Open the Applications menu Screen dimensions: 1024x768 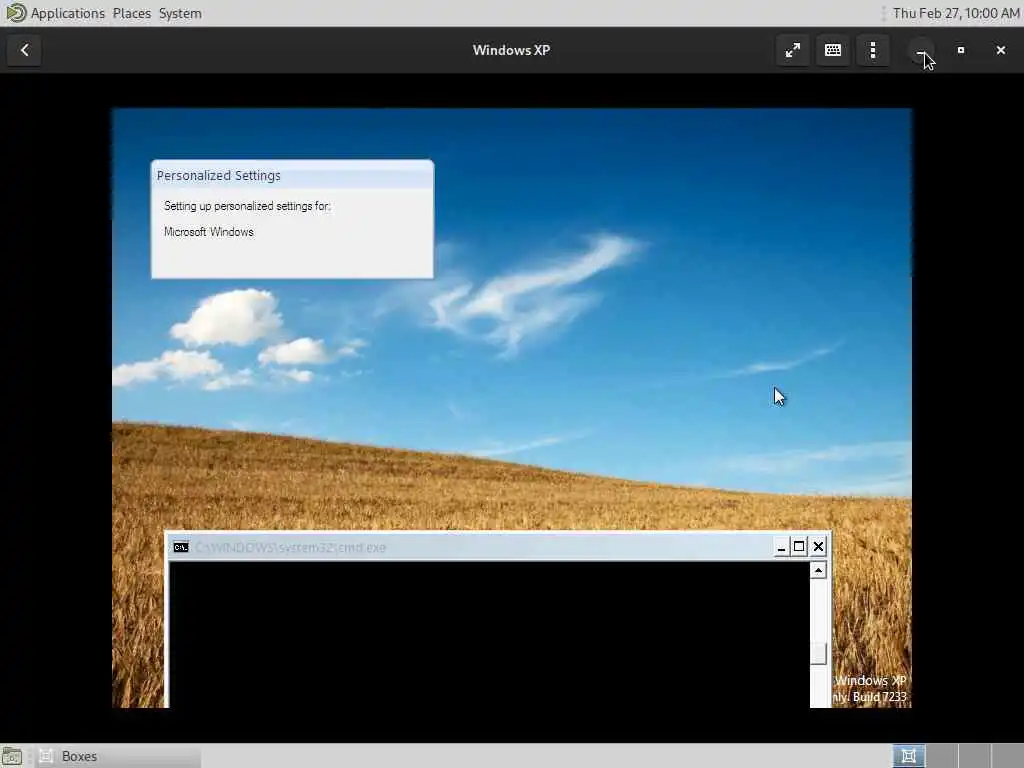(67, 13)
